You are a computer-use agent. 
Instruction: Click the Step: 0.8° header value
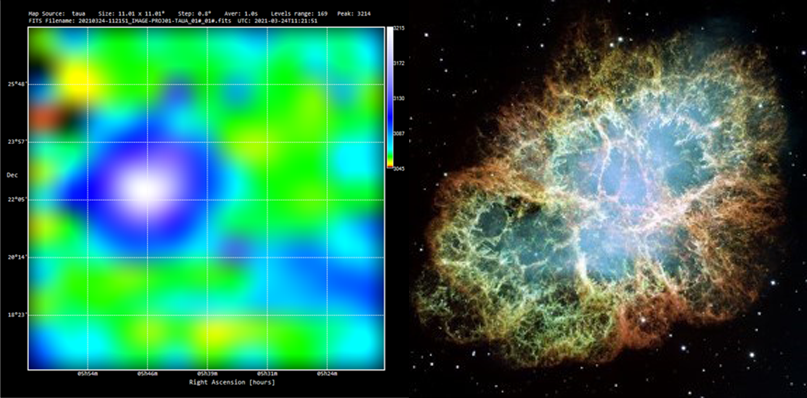coord(196,13)
